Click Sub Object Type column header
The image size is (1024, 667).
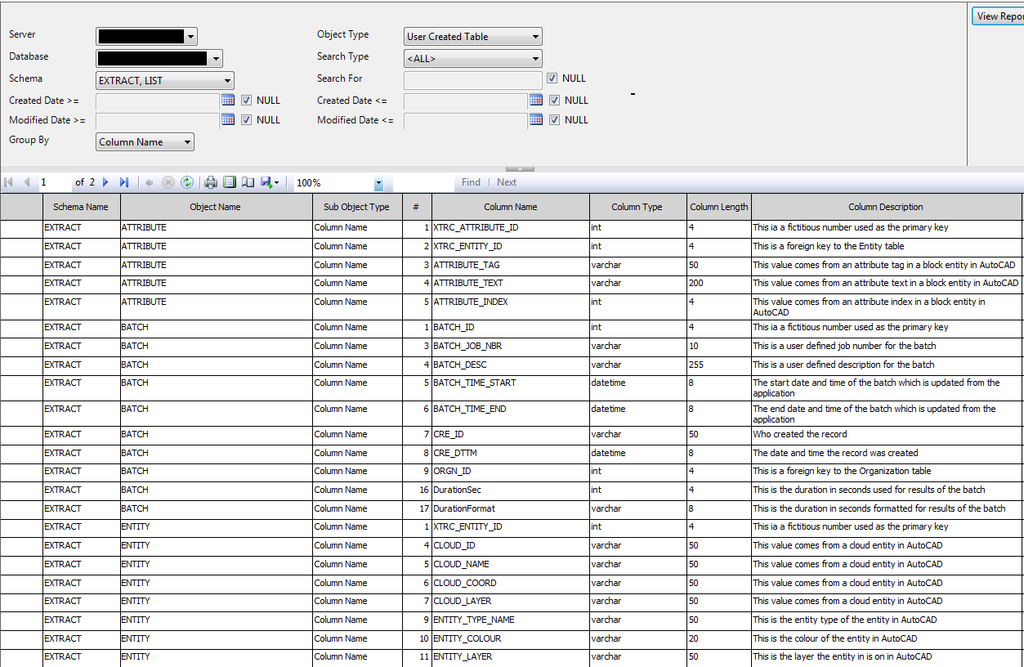[x=357, y=206]
